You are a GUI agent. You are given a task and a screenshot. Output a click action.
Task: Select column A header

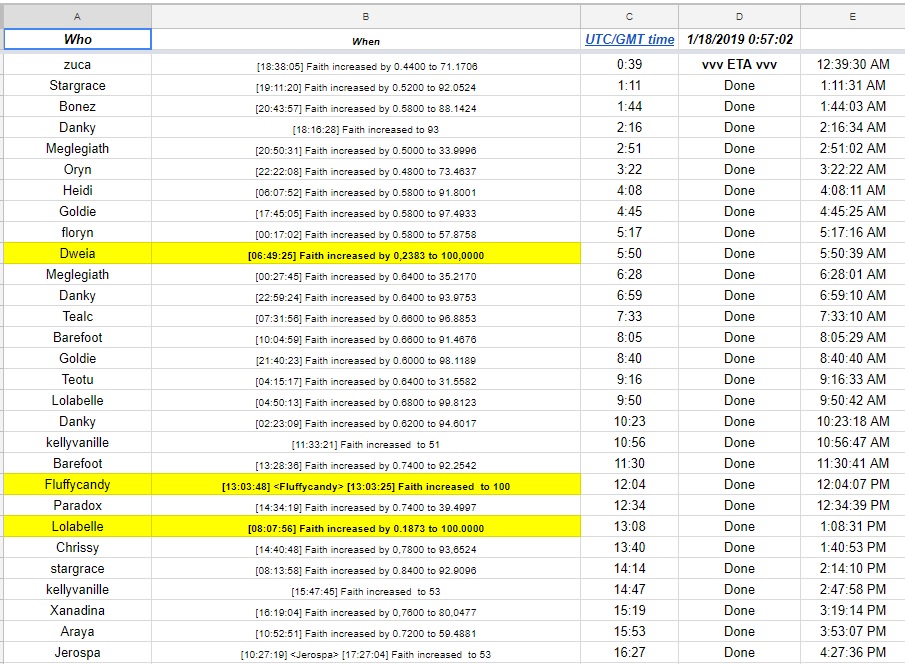(77, 16)
